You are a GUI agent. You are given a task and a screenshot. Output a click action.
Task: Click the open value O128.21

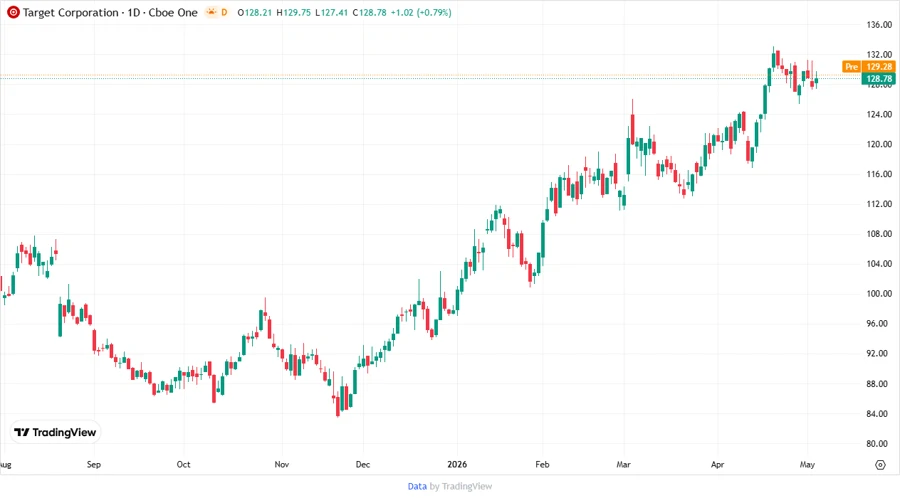254,13
